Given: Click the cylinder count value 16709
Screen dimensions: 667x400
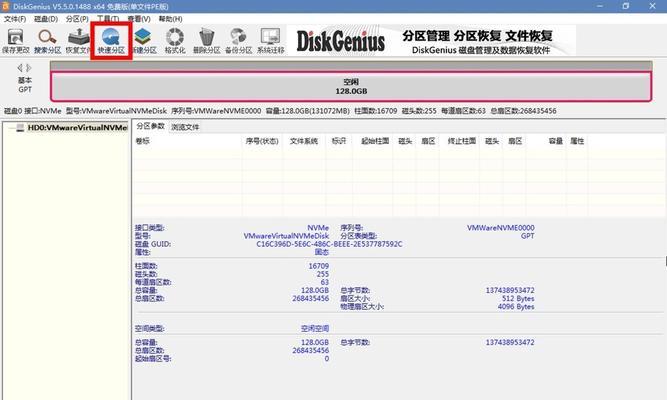Looking at the screenshot, I should tap(319, 266).
